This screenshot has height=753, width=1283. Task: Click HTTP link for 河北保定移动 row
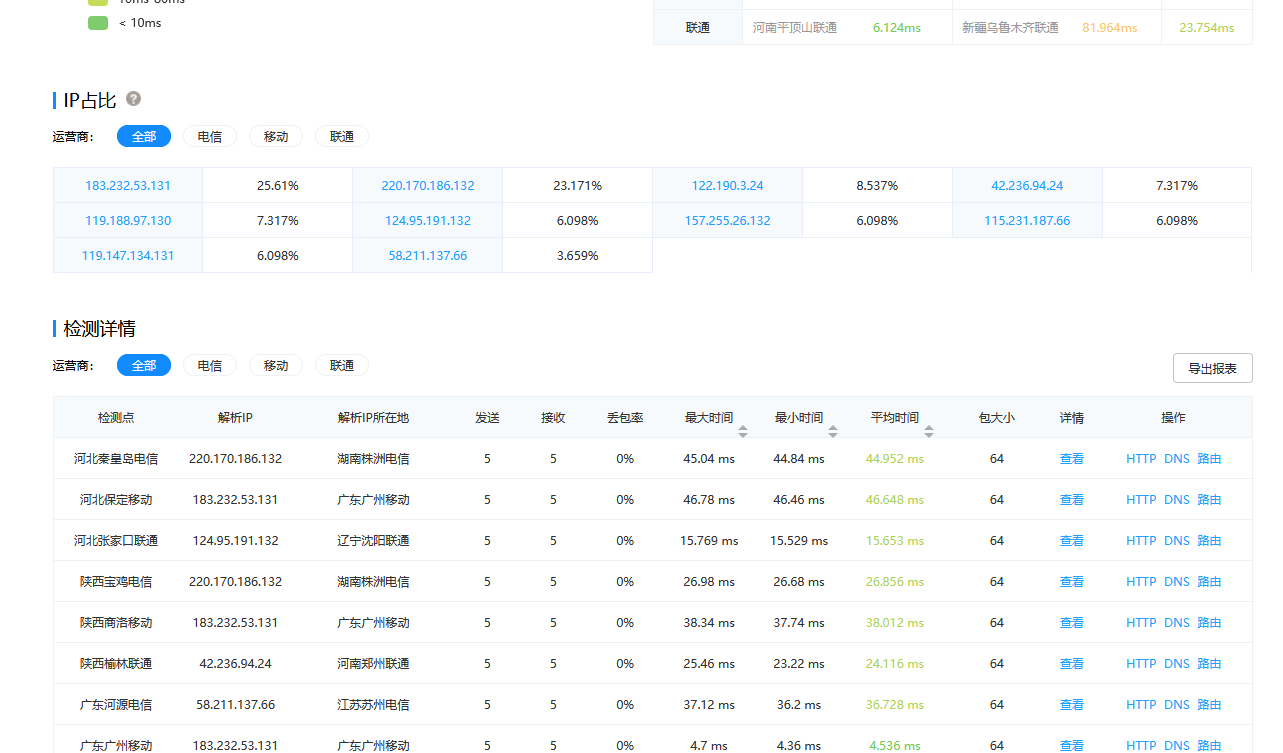pyautogui.click(x=1141, y=499)
